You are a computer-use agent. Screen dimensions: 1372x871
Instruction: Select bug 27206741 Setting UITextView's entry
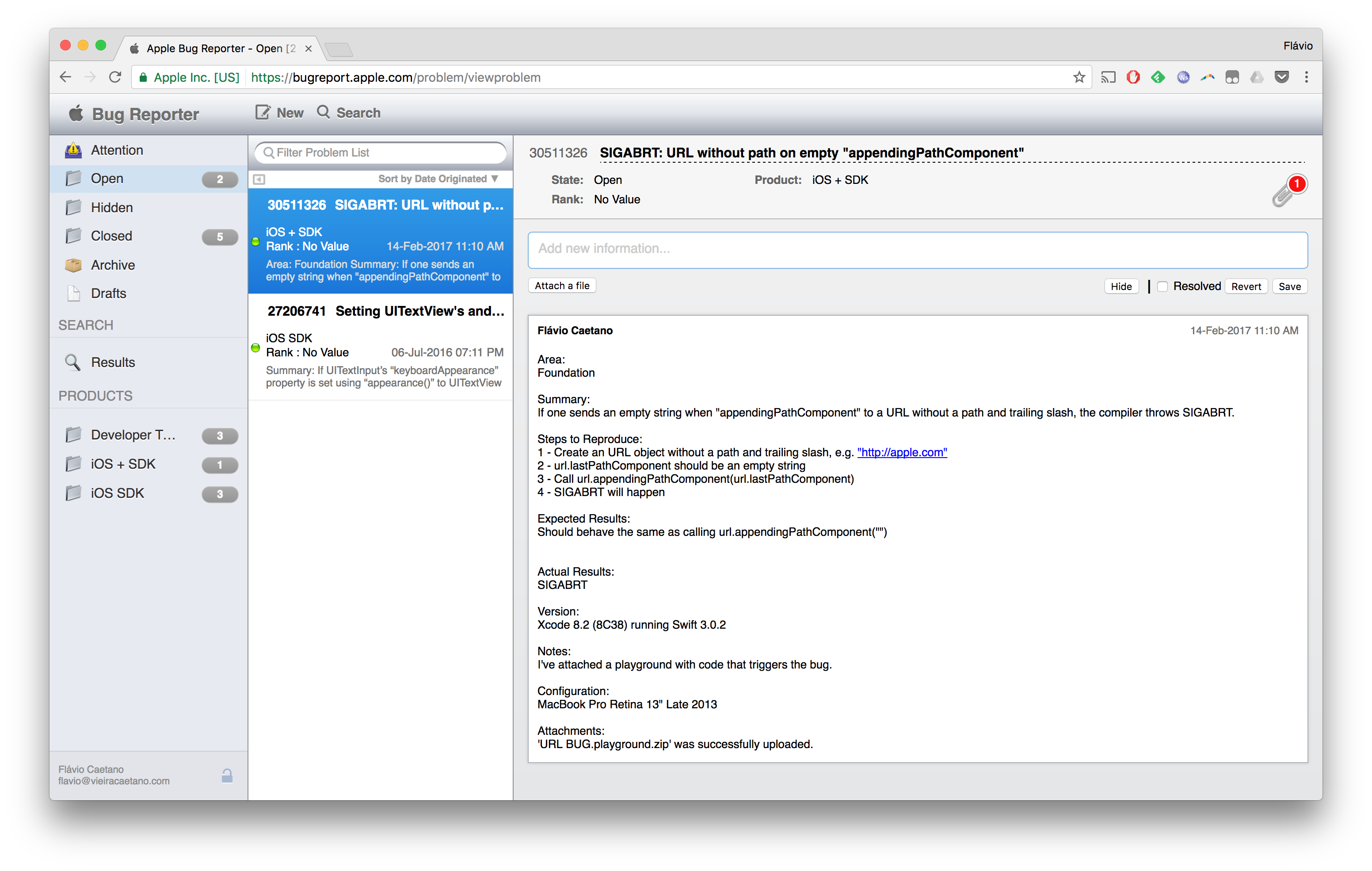click(381, 348)
